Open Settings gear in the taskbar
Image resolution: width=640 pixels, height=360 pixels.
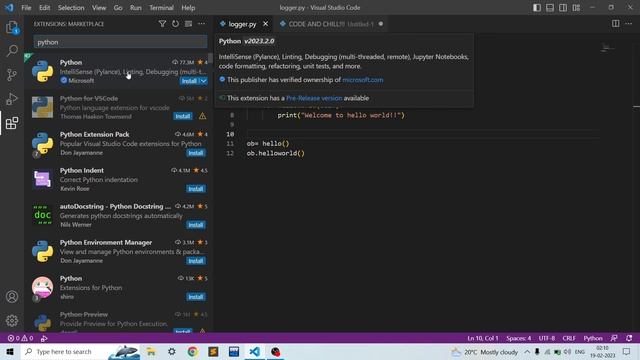pos(171,352)
